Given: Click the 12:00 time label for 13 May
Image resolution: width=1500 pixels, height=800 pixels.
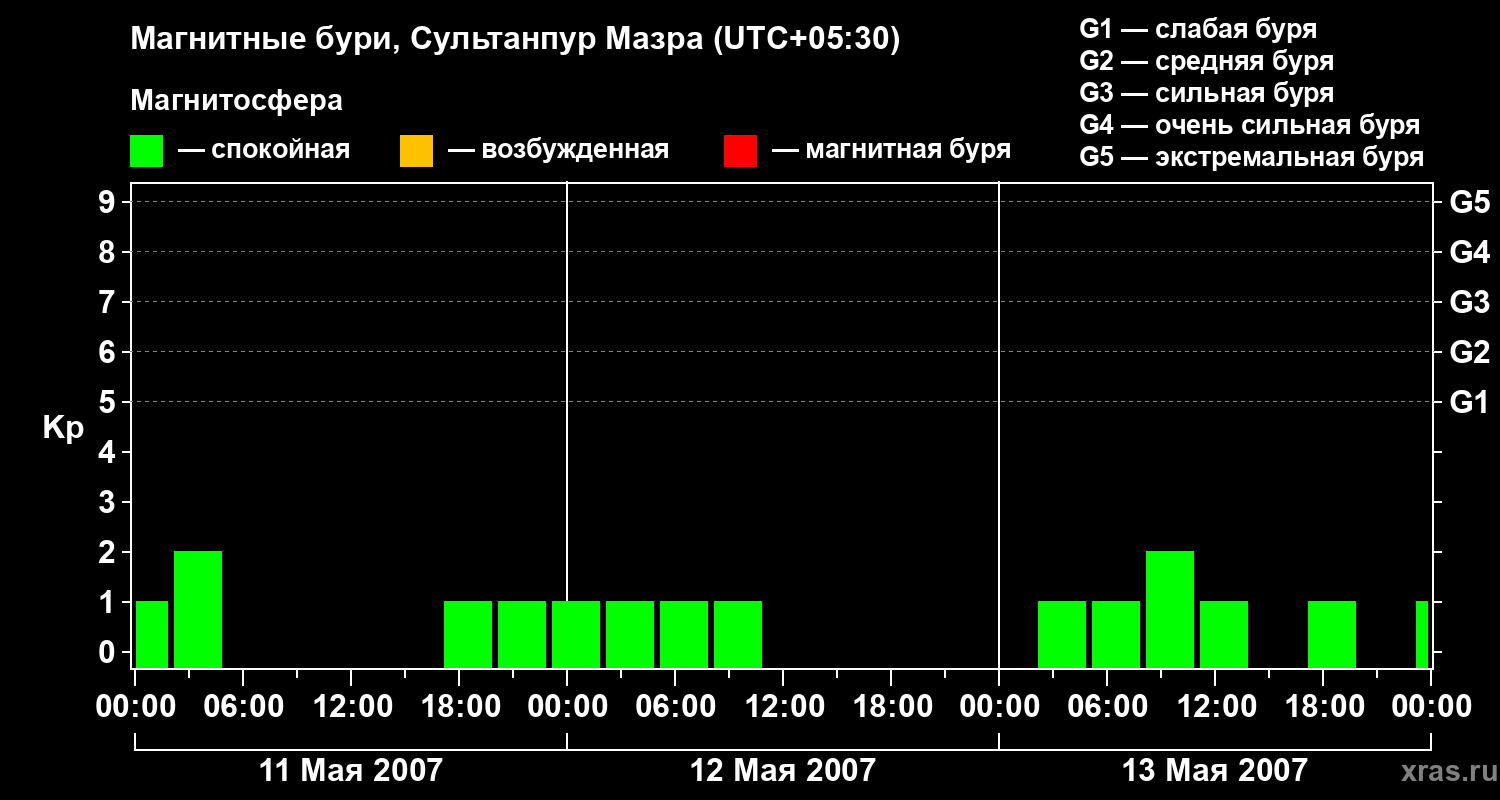Looking at the screenshot, I should point(1215,707).
